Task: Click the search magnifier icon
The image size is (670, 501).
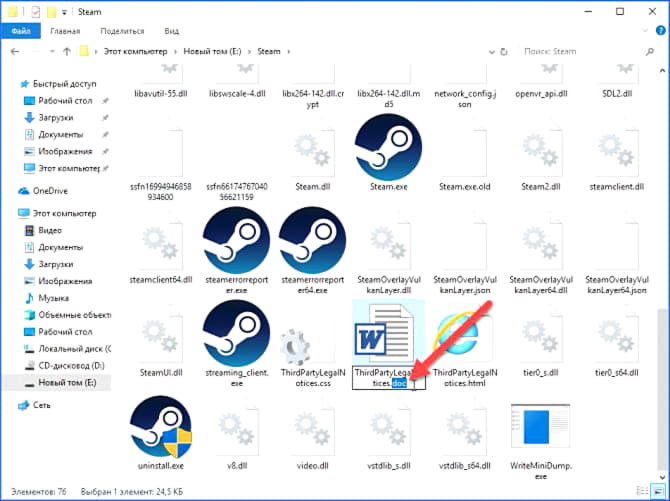Action: tap(650, 51)
